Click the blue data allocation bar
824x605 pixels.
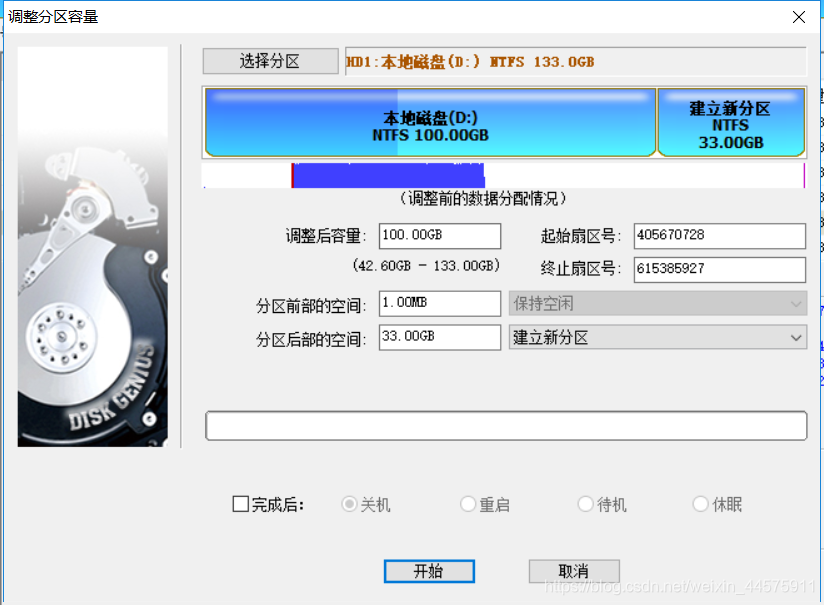[389, 175]
